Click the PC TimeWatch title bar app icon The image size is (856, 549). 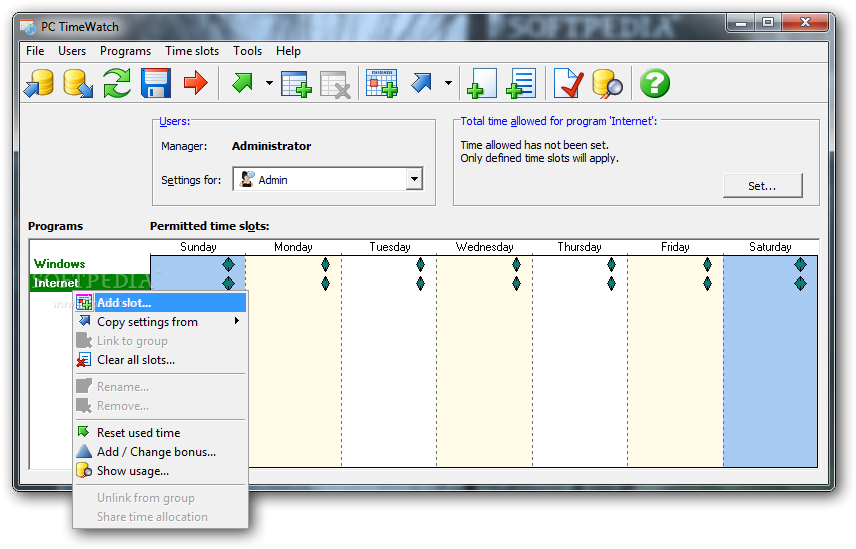[x=27, y=27]
